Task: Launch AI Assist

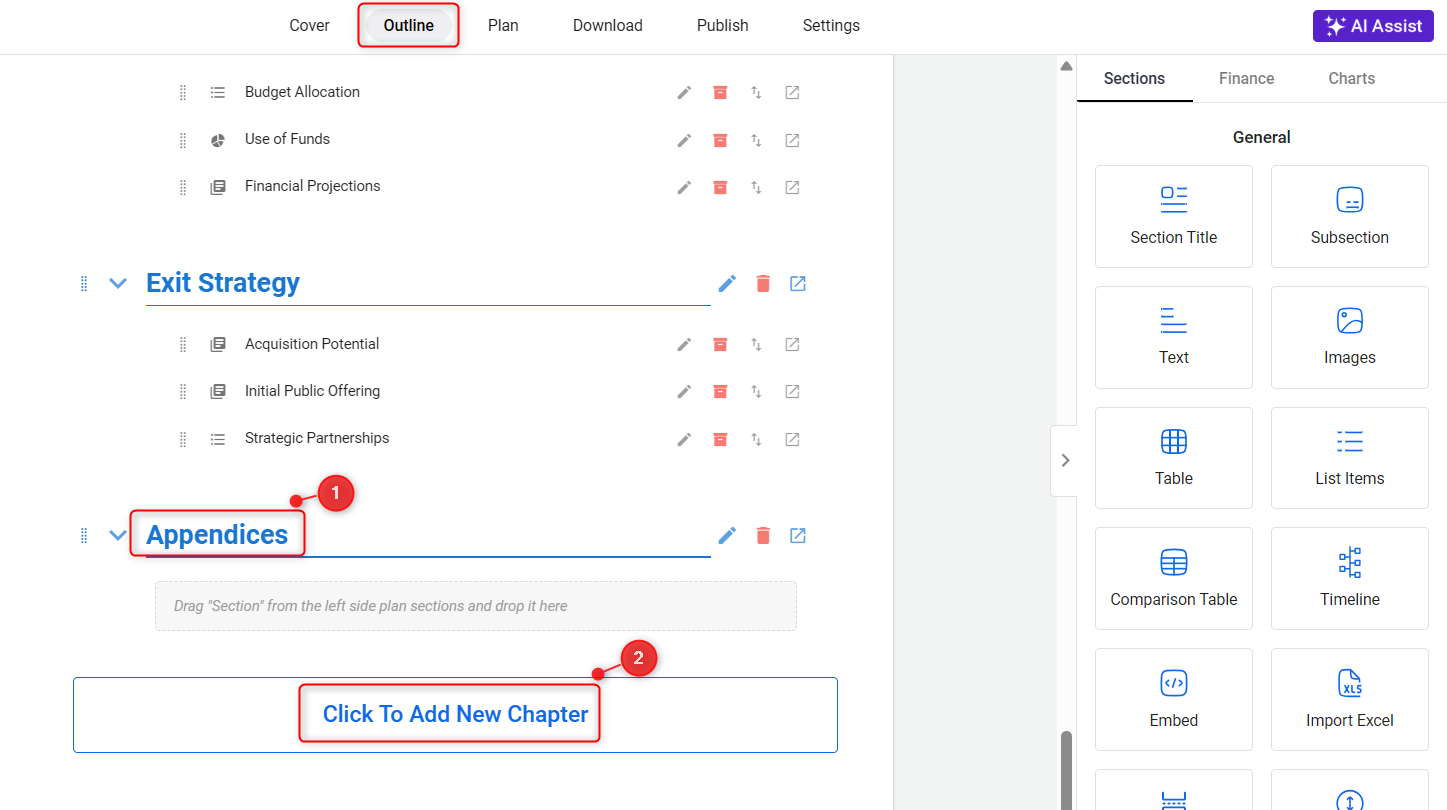Action: (x=1373, y=26)
